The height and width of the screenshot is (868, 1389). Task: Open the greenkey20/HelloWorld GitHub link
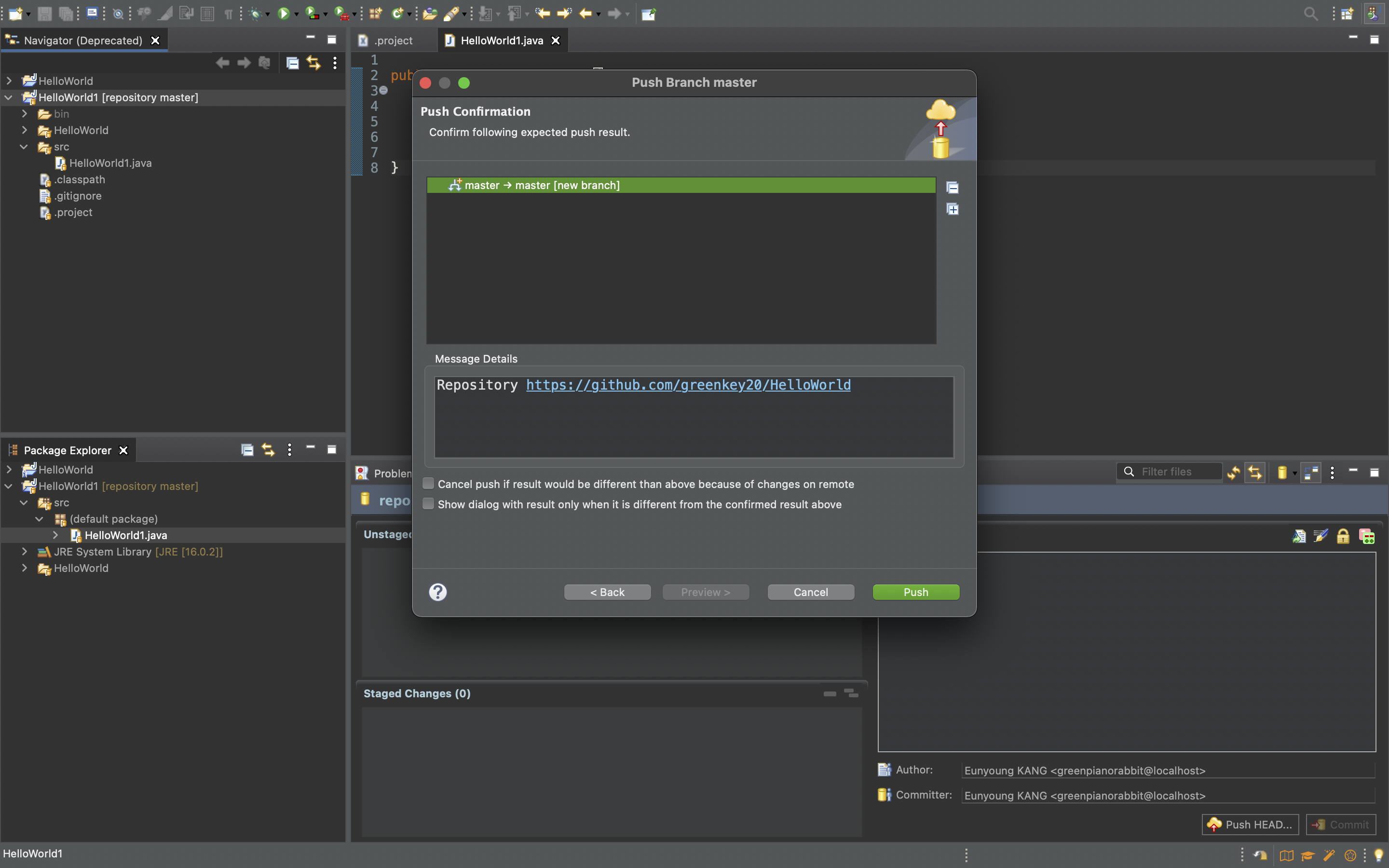tap(688, 385)
